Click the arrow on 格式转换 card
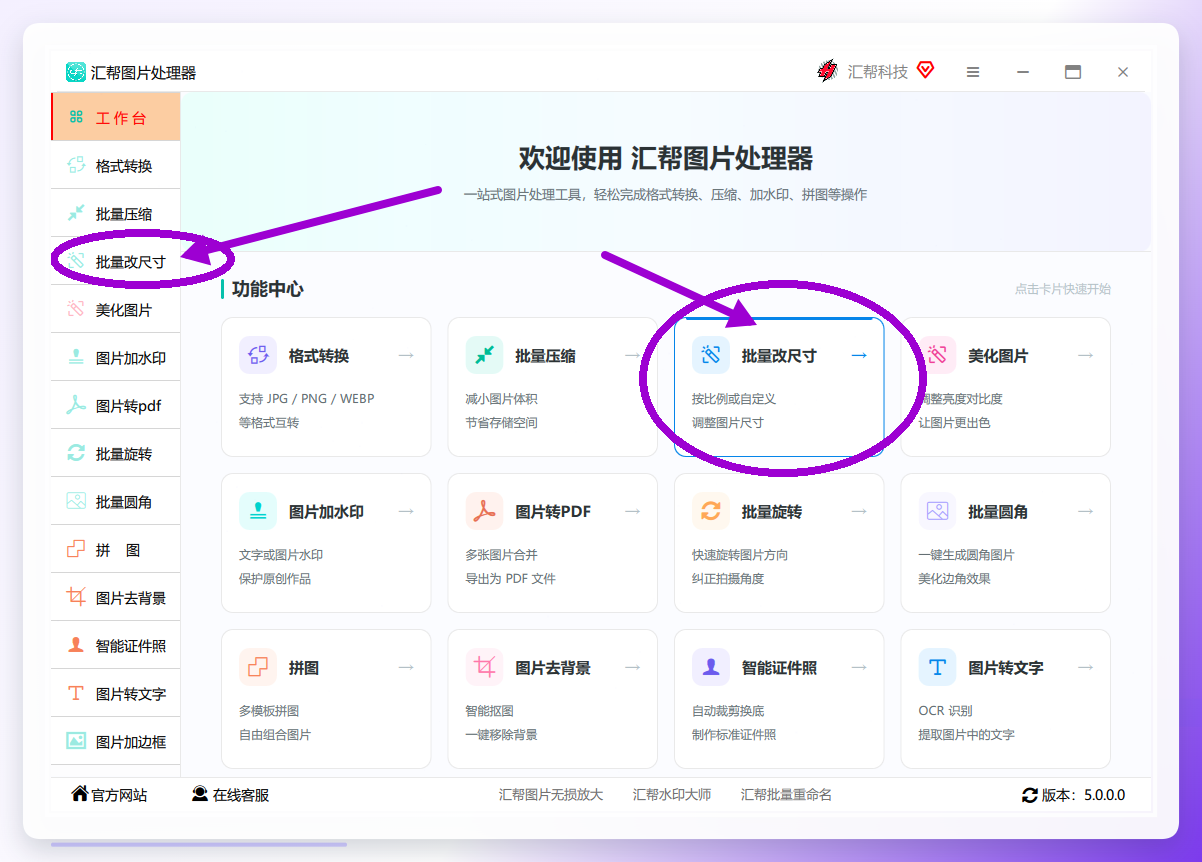Screen dimensions: 1202x862 click(x=406, y=355)
